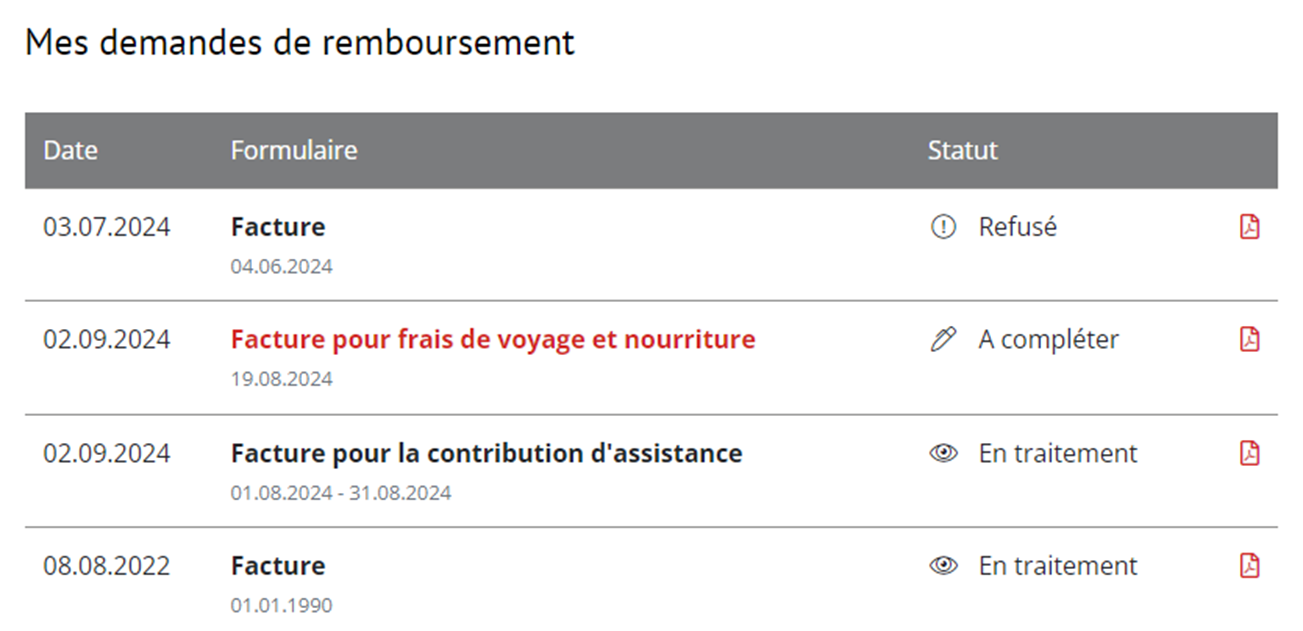Click the Formulaire column header
Screen dimensions: 1303x631
(x=294, y=151)
